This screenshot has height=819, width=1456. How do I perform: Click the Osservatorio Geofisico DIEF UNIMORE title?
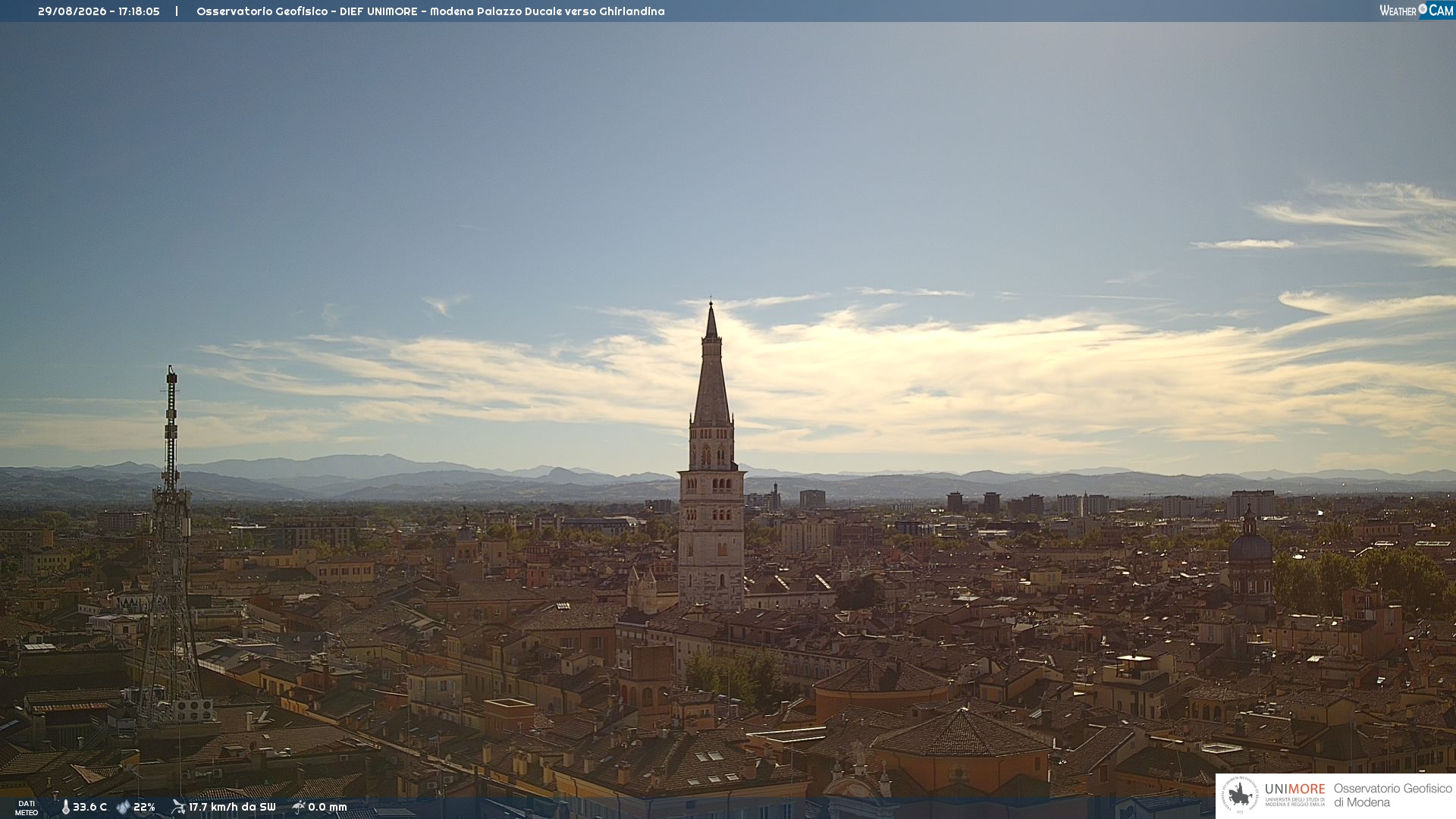point(307,11)
